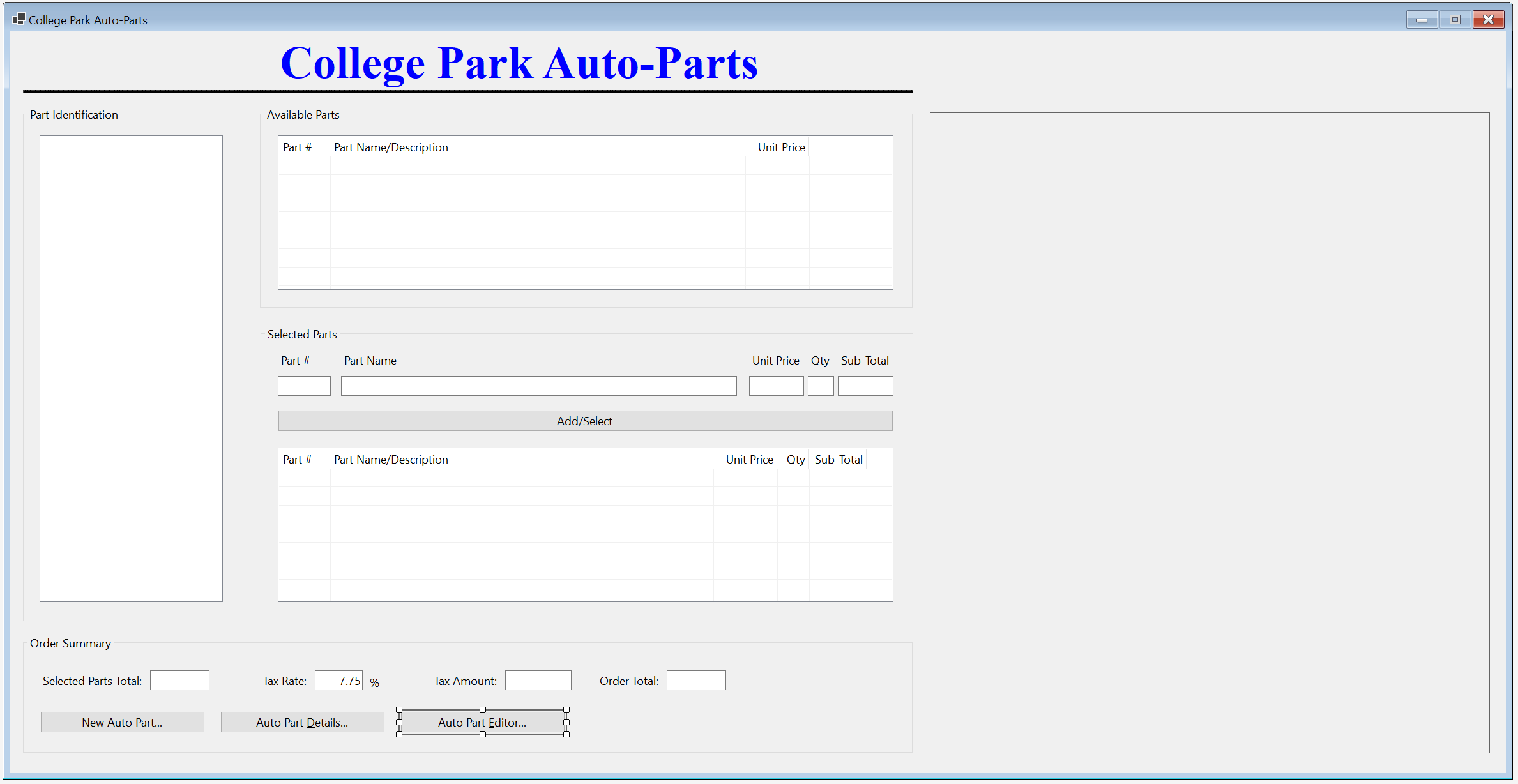Click Part Name/Description header in Available Parts list
Screen dimensions: 1518x784
point(538,147)
